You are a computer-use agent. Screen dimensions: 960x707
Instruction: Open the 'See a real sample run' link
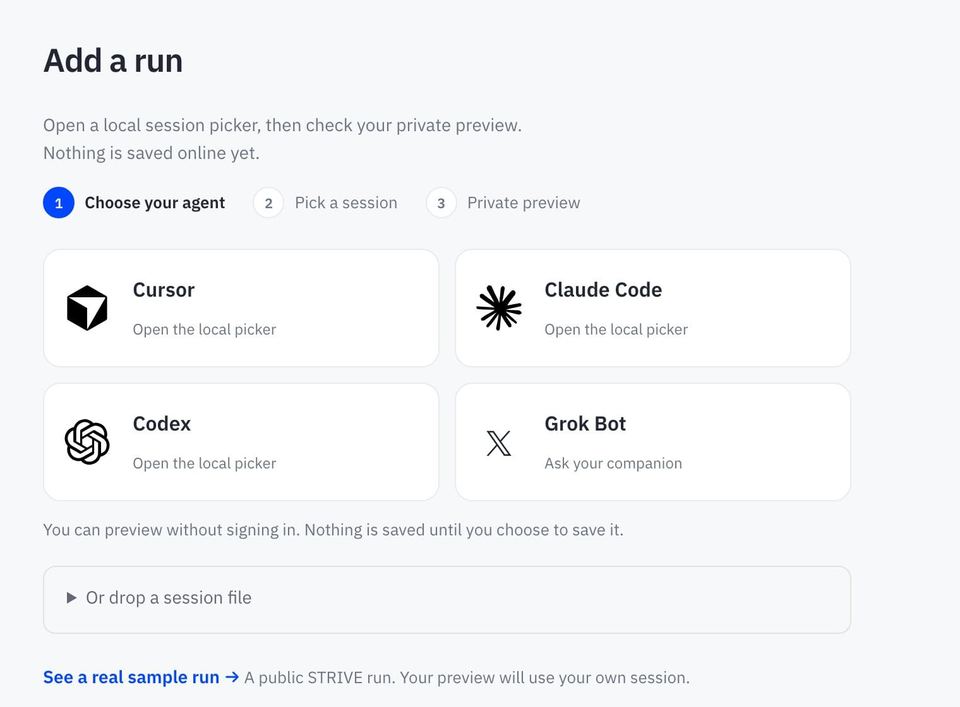tap(141, 677)
